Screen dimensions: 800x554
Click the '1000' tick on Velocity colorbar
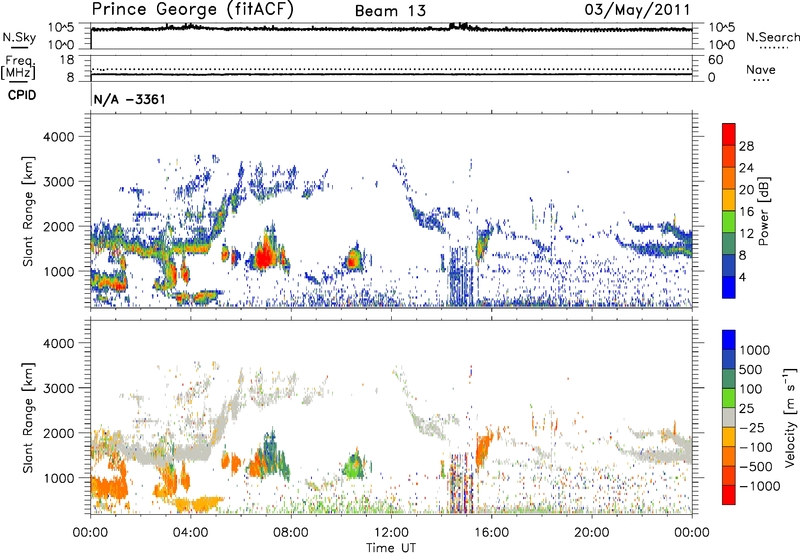coord(754,350)
